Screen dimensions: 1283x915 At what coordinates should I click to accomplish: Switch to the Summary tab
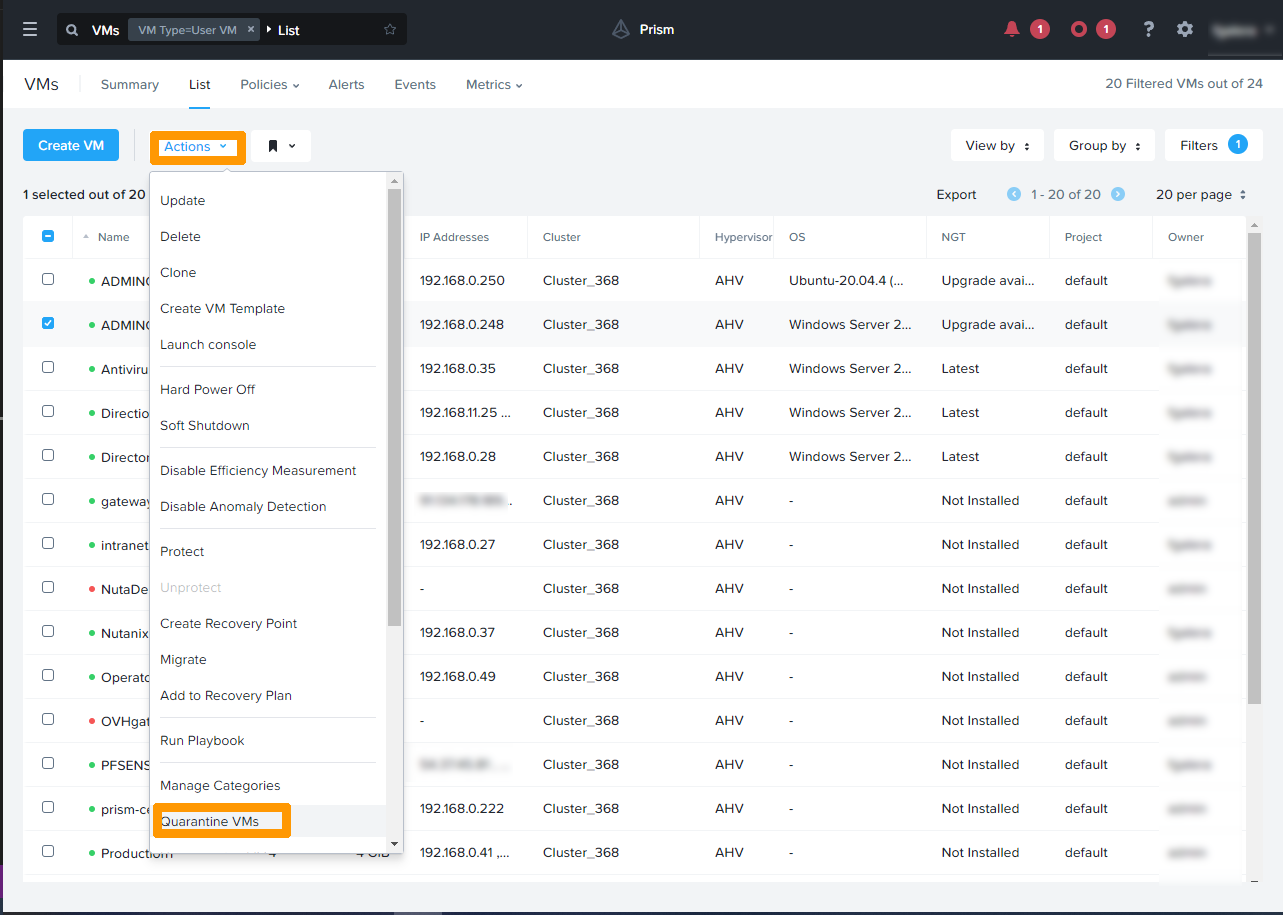click(x=129, y=84)
